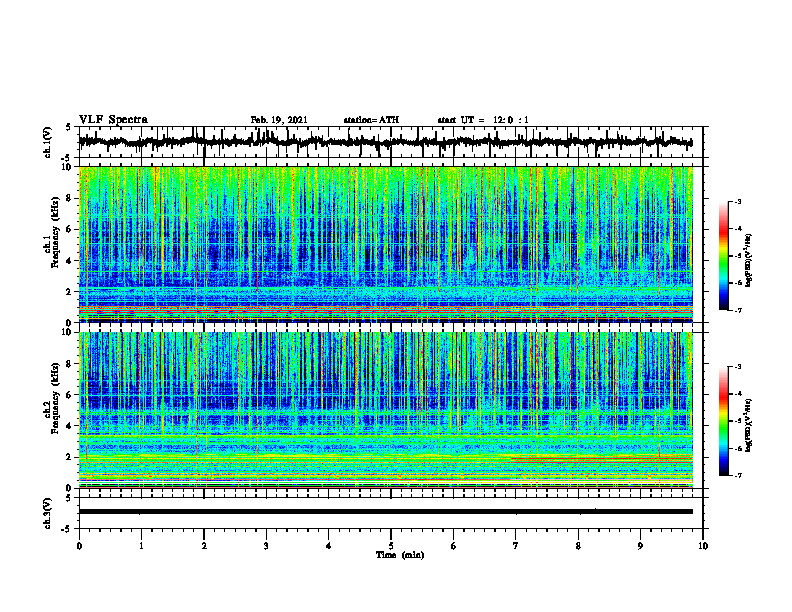Click the ch.2 spectrogram color scale bar

[724, 421]
